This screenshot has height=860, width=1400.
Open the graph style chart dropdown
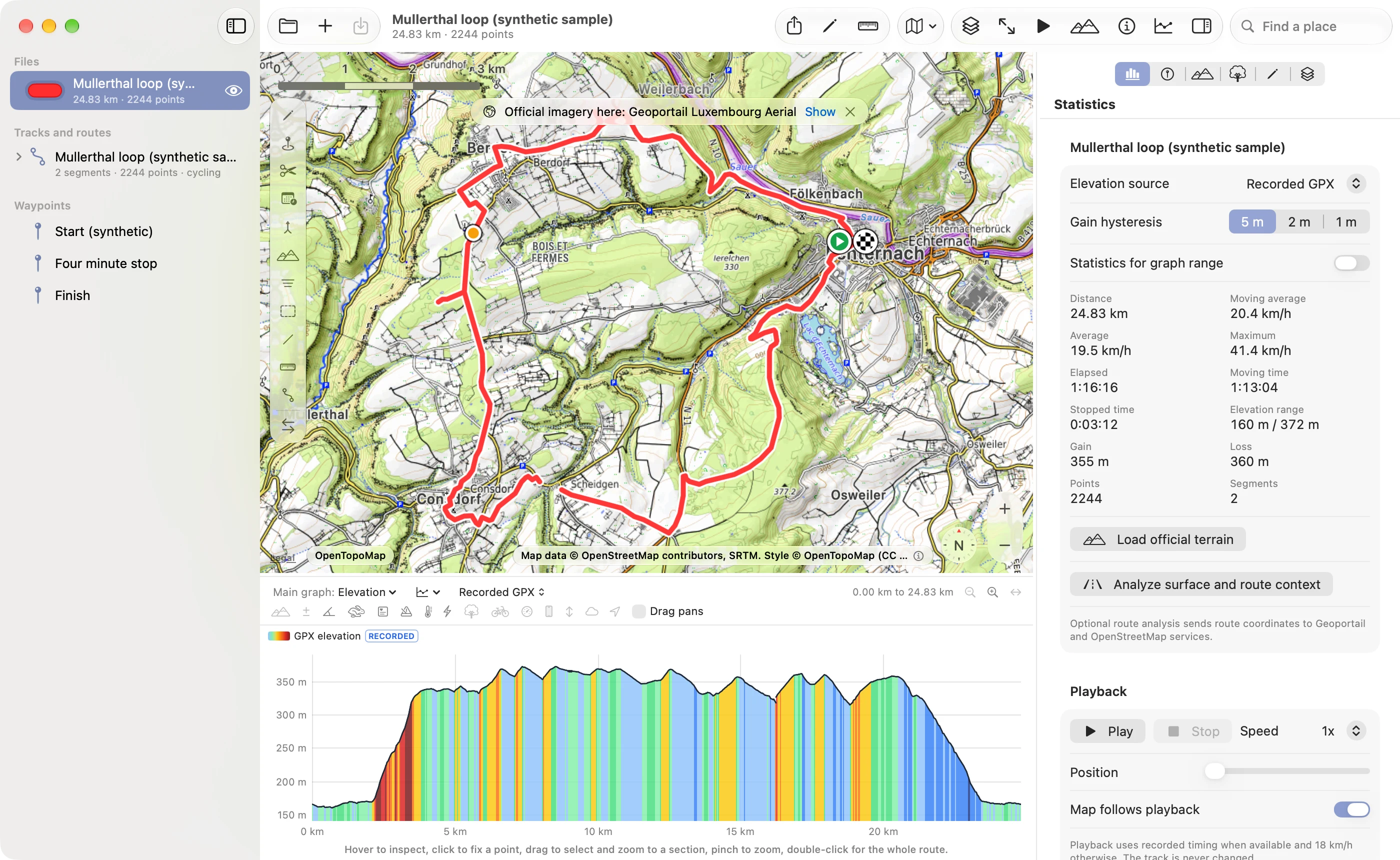click(427, 592)
